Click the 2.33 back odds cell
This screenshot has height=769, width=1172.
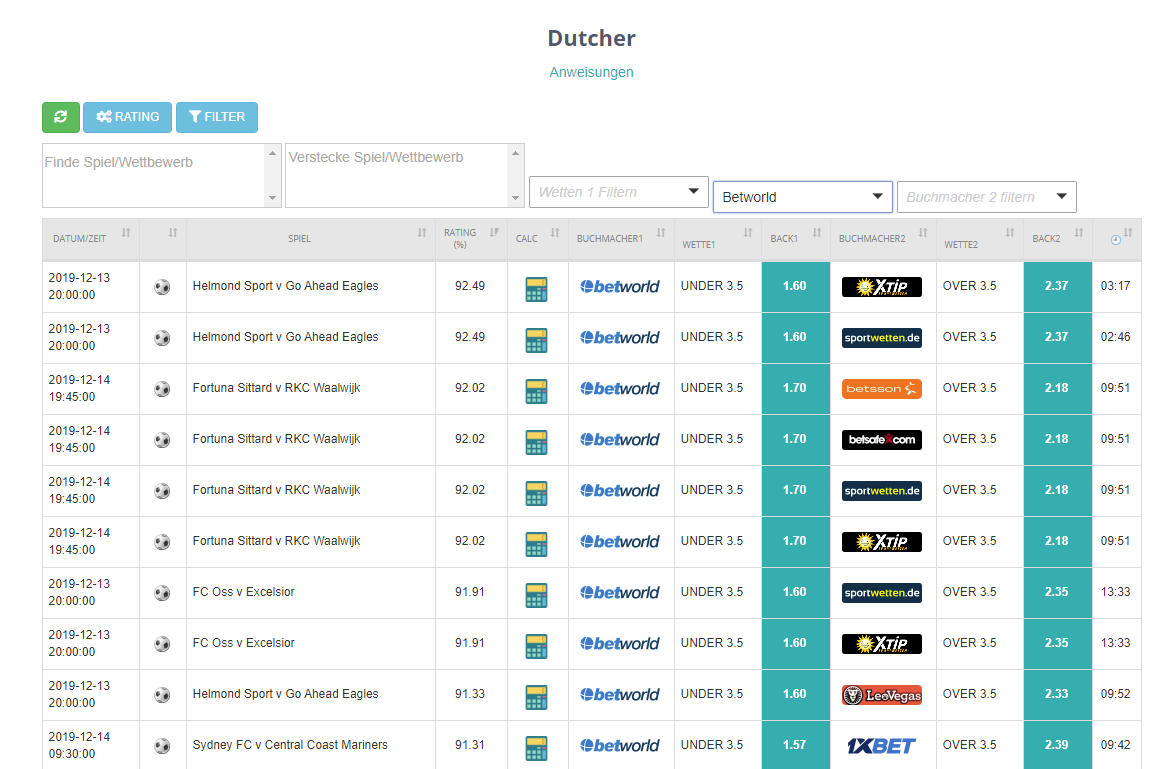(1058, 694)
